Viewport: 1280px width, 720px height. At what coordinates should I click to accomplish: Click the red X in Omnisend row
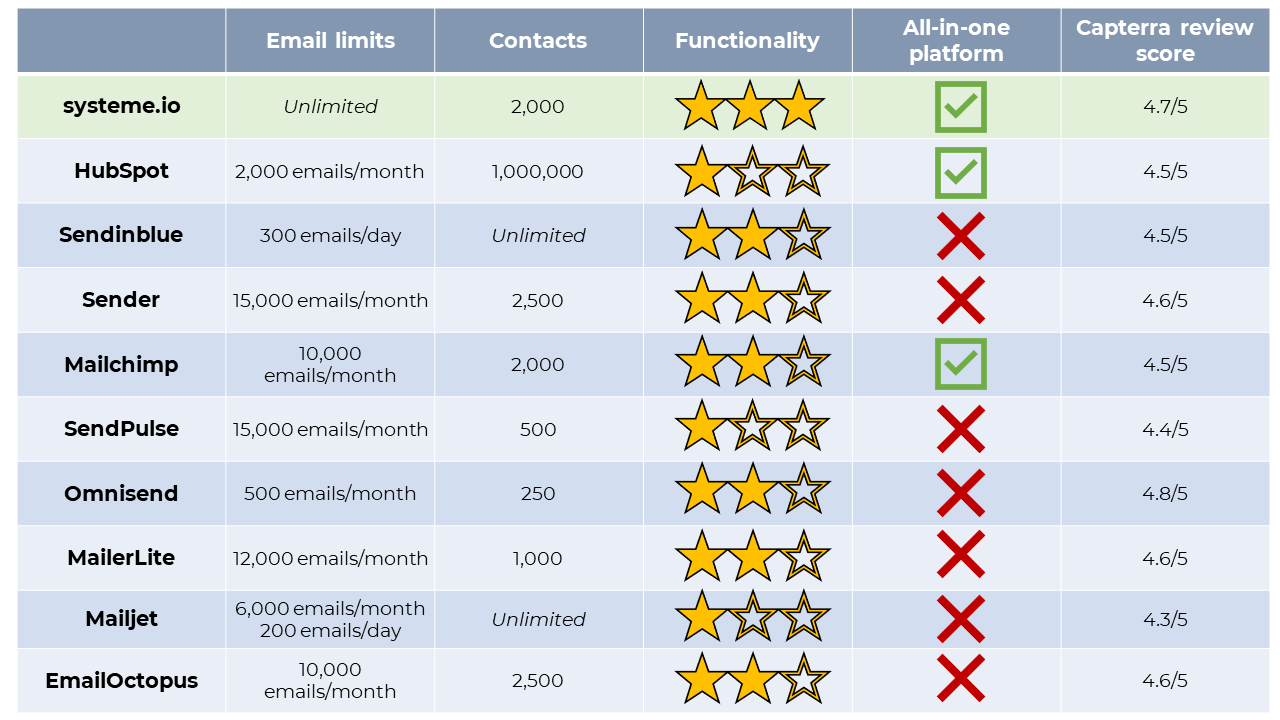pos(960,493)
